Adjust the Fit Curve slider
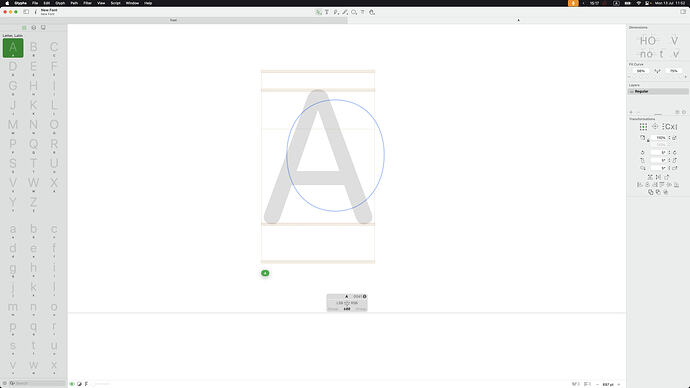Screen dimensions: 690x388 point(657,77)
